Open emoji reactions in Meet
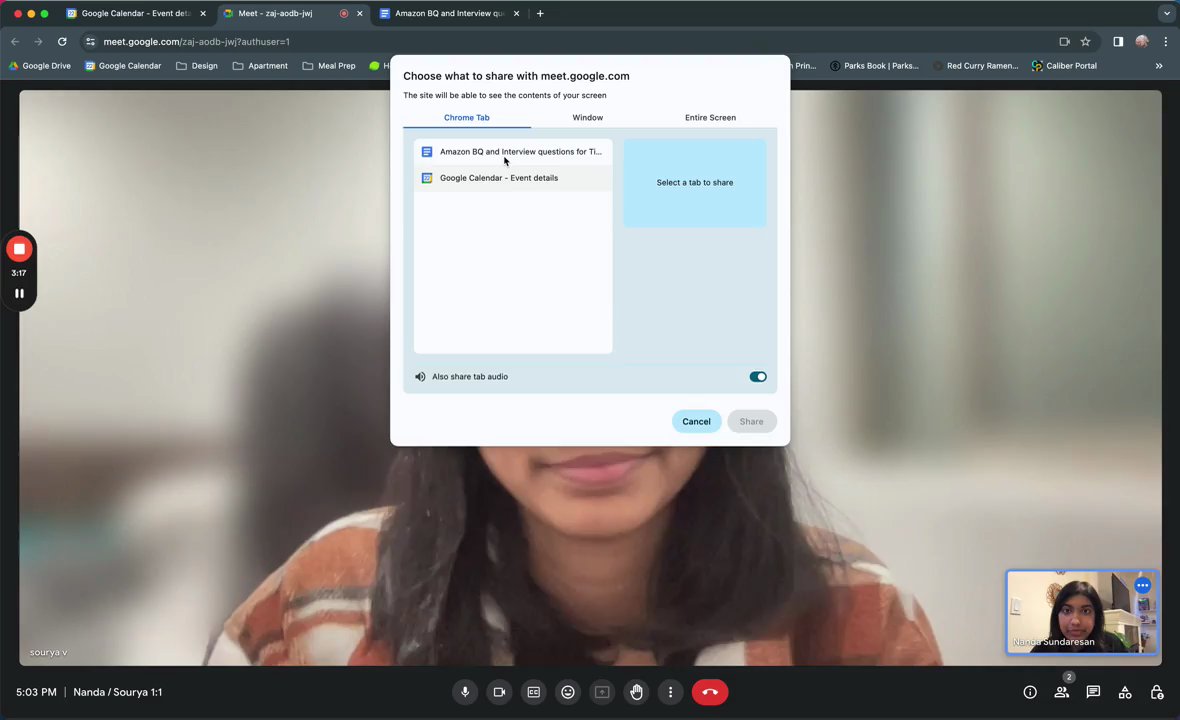The image size is (1180, 720). pos(568,692)
